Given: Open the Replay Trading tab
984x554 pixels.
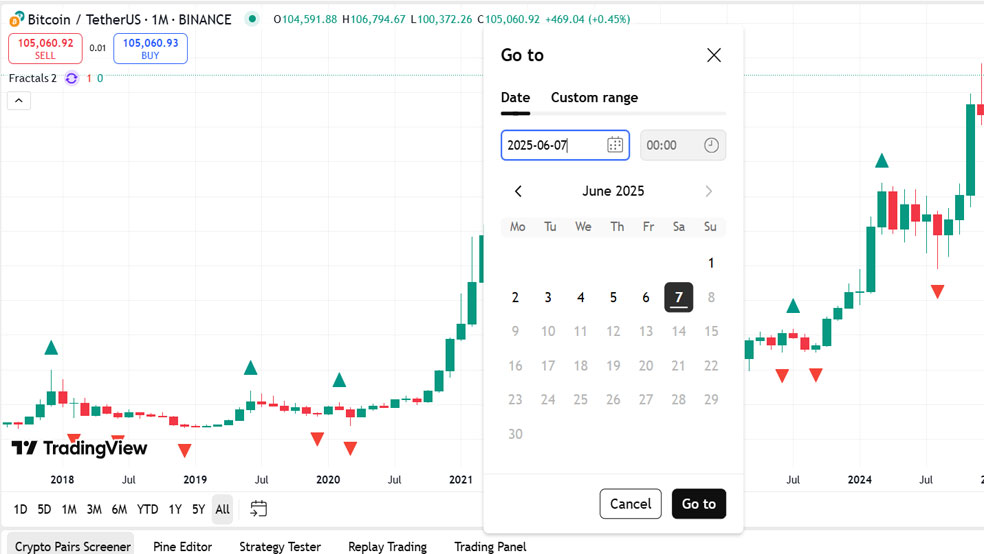Looking at the screenshot, I should click(x=387, y=546).
